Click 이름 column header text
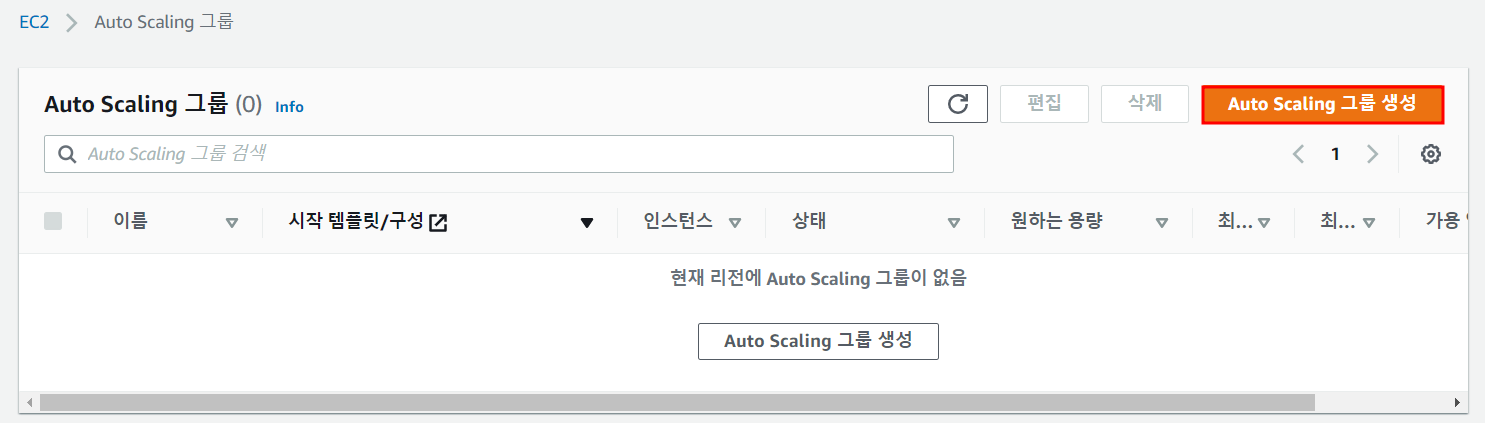Viewport: 1485px width, 423px height. tap(131, 222)
